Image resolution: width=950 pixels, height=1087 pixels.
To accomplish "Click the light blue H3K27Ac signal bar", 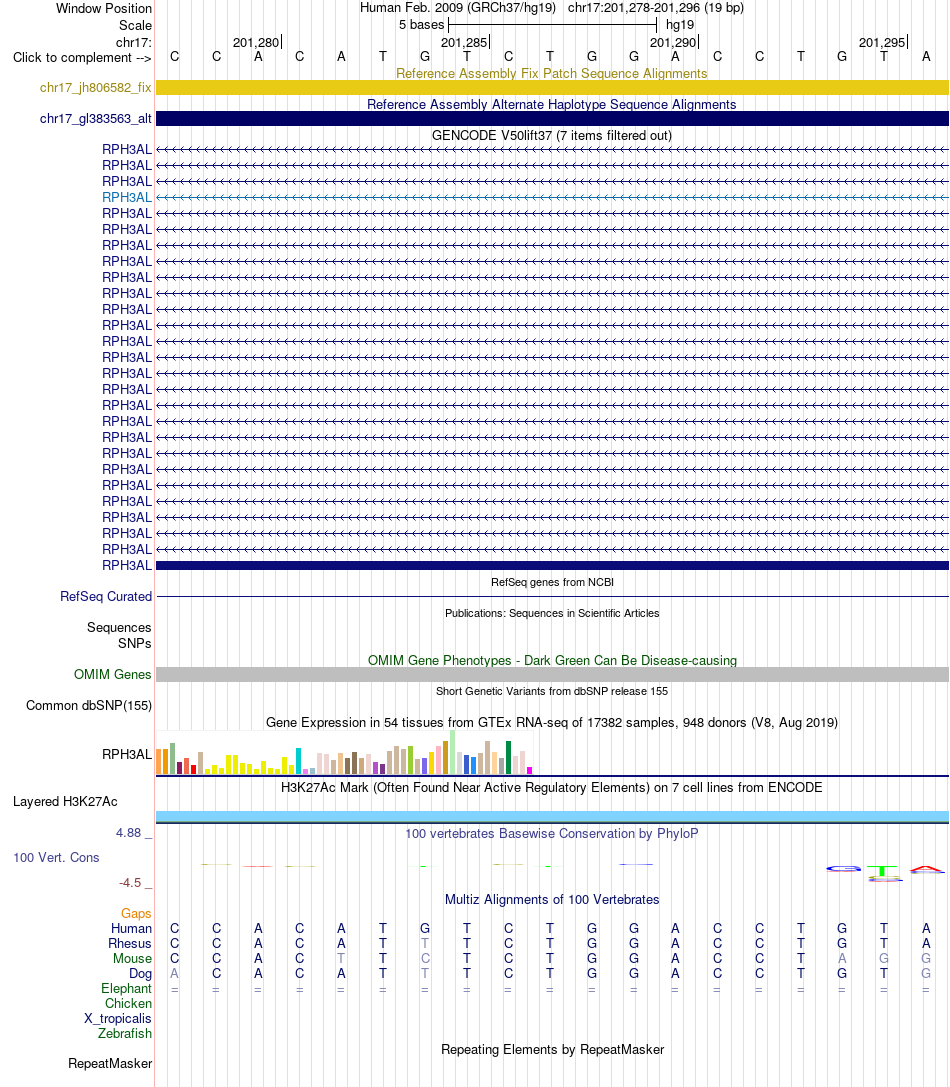I will click(x=552, y=817).
